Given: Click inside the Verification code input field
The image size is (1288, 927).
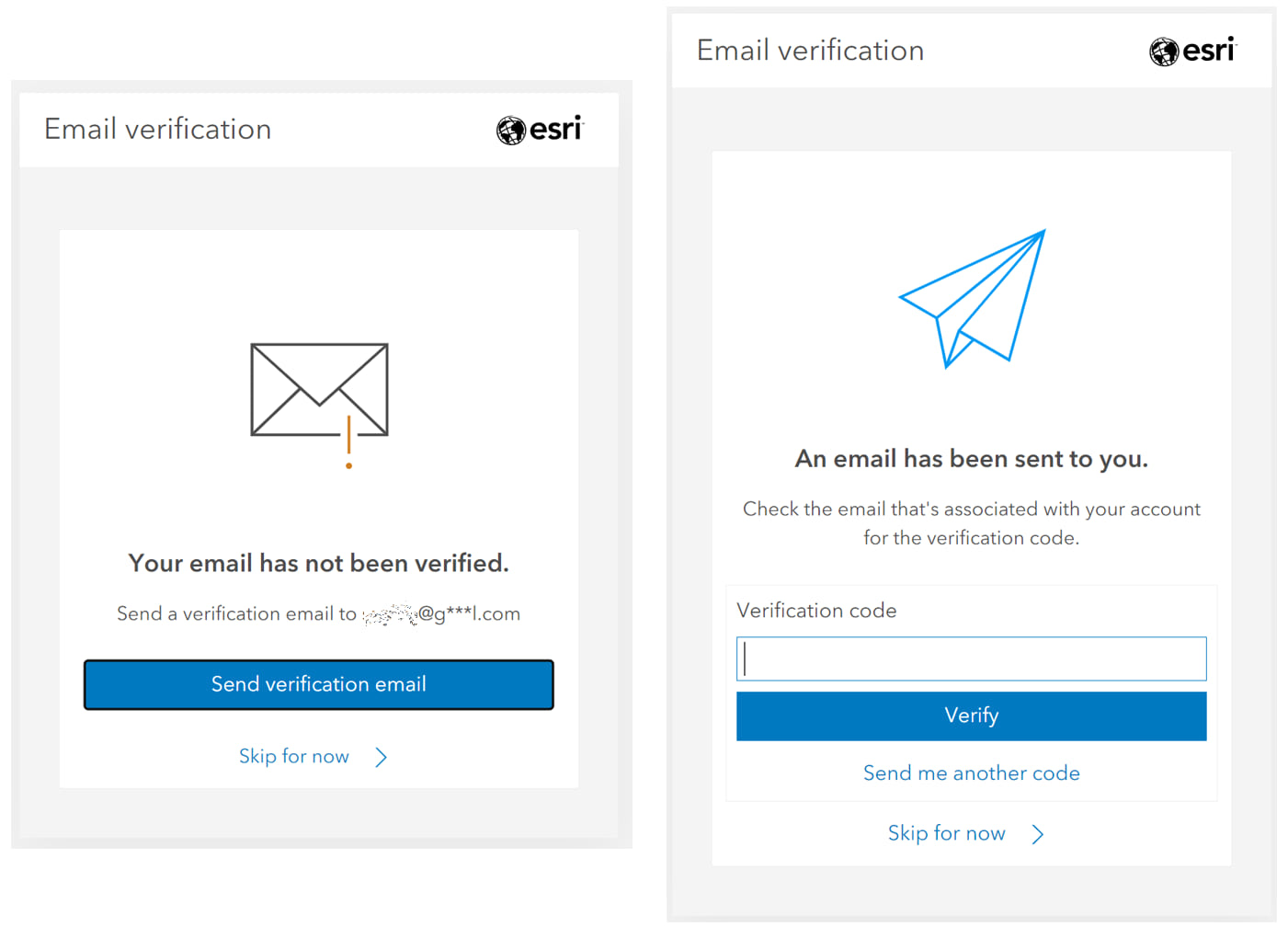Looking at the screenshot, I should (x=971, y=658).
